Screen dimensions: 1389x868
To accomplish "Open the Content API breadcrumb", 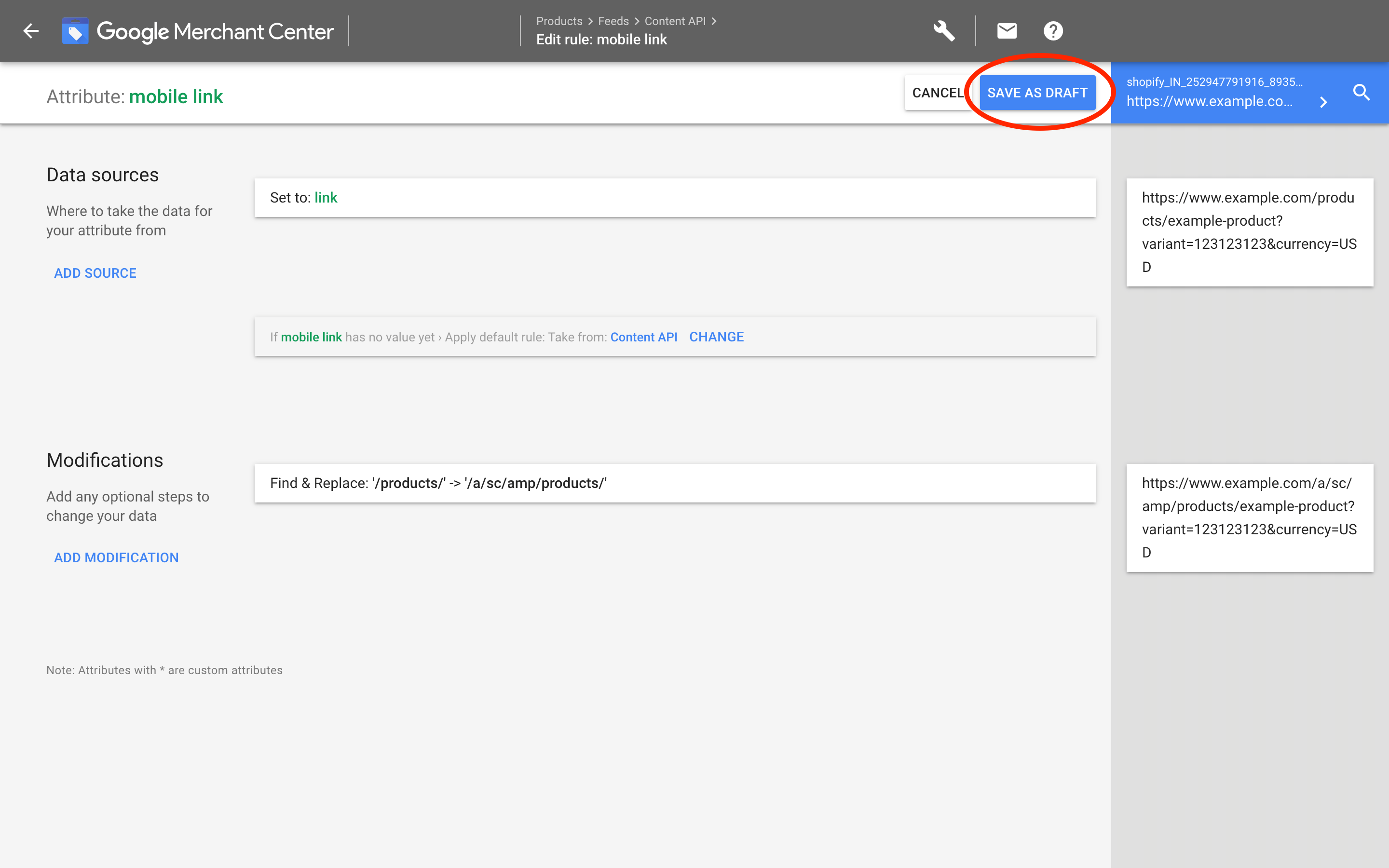I will (674, 21).
